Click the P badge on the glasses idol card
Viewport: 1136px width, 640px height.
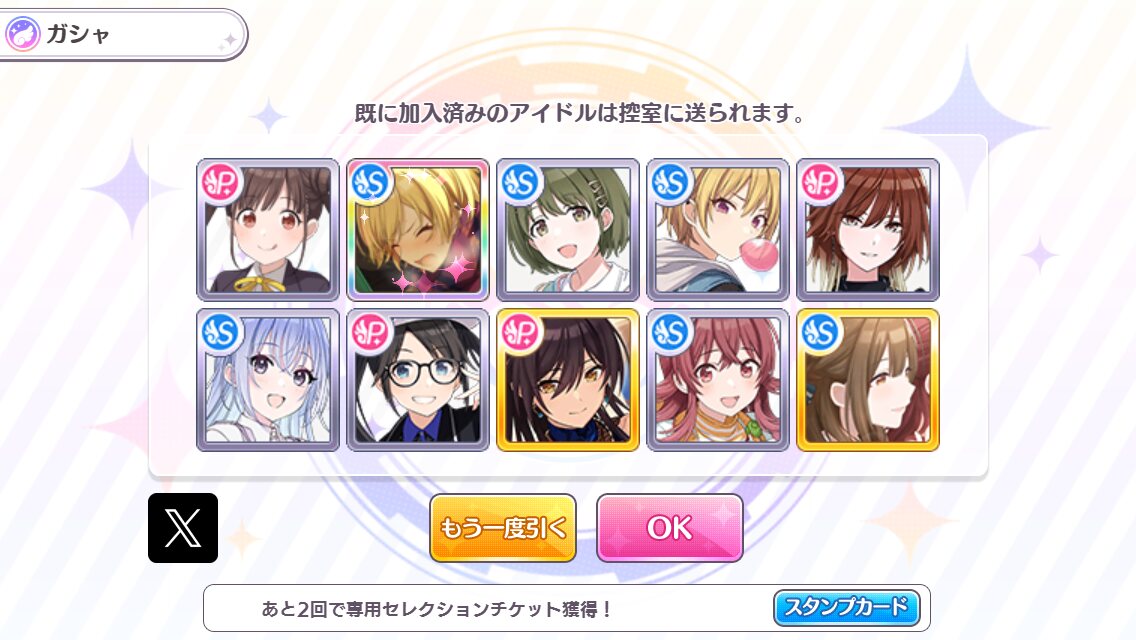[371, 332]
